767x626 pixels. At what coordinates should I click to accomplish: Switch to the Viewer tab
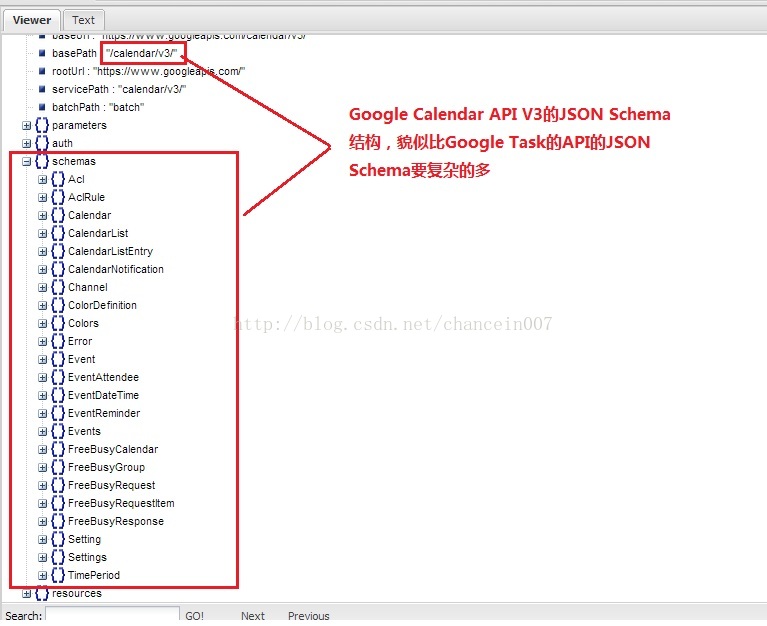coord(32,20)
